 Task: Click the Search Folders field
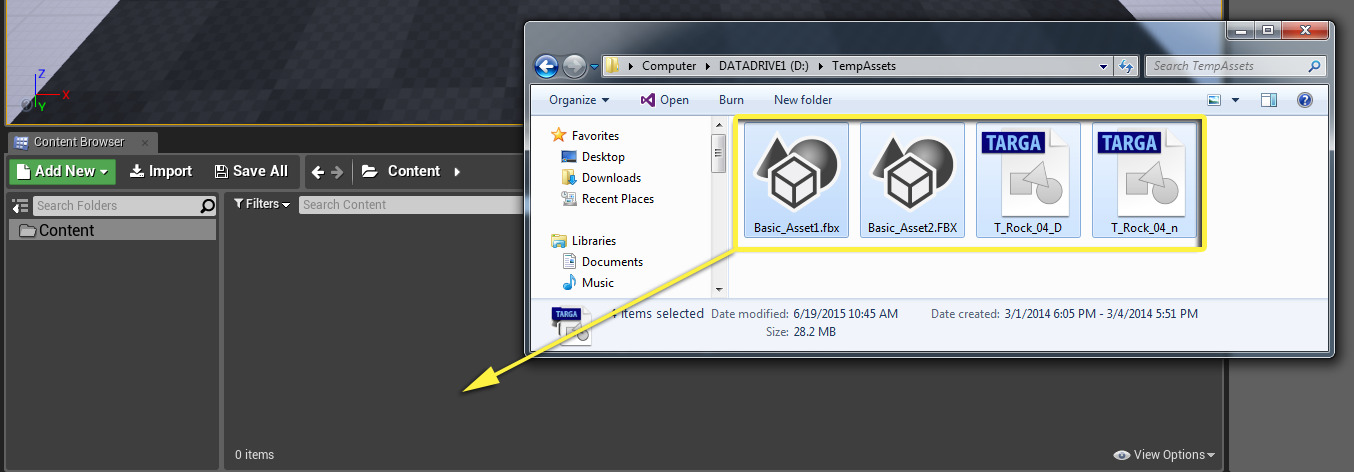pos(116,206)
